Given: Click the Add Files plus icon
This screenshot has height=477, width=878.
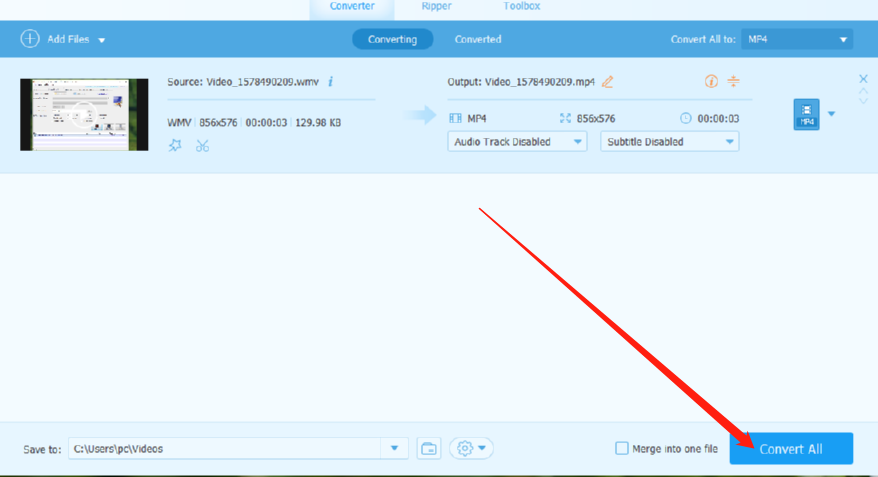Looking at the screenshot, I should tap(30, 39).
